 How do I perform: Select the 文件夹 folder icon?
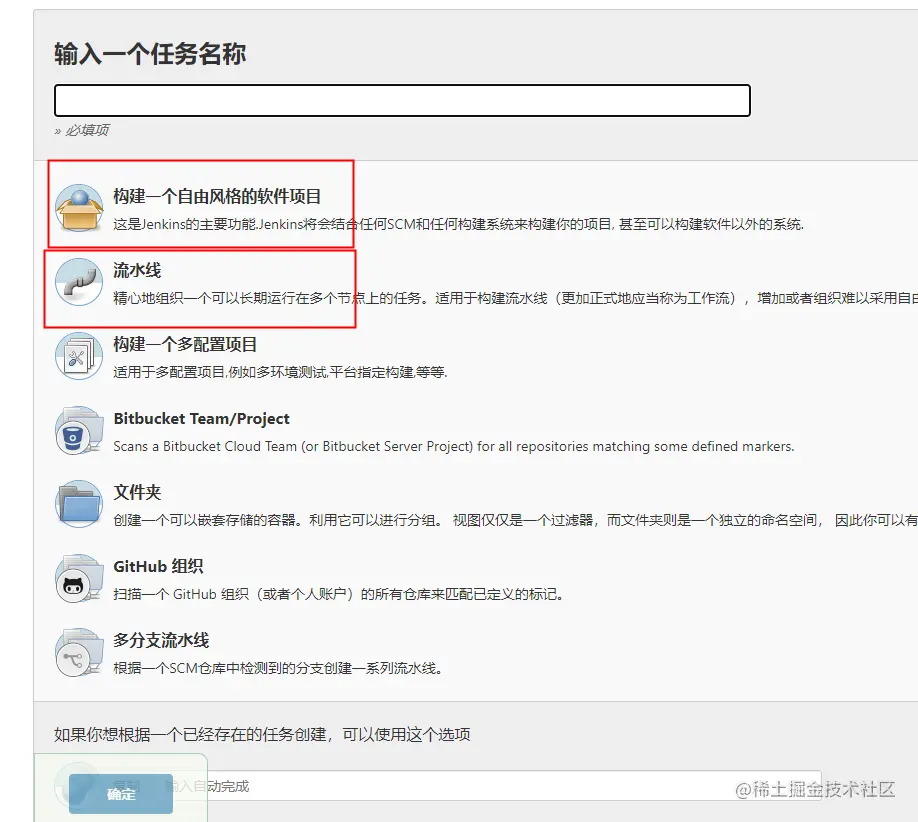click(x=79, y=504)
